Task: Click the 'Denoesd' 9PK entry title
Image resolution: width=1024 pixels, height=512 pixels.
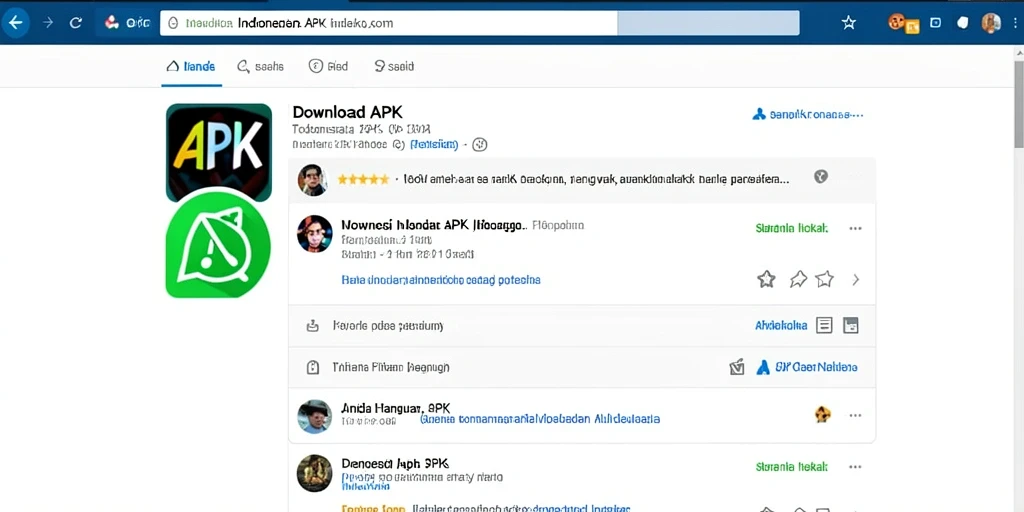Action: [395, 464]
